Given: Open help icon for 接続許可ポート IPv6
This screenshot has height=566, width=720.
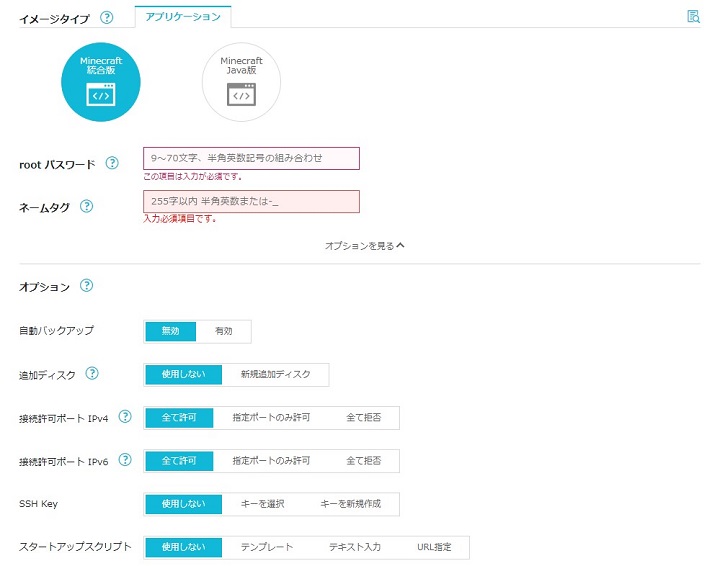Looking at the screenshot, I should [x=125, y=460].
